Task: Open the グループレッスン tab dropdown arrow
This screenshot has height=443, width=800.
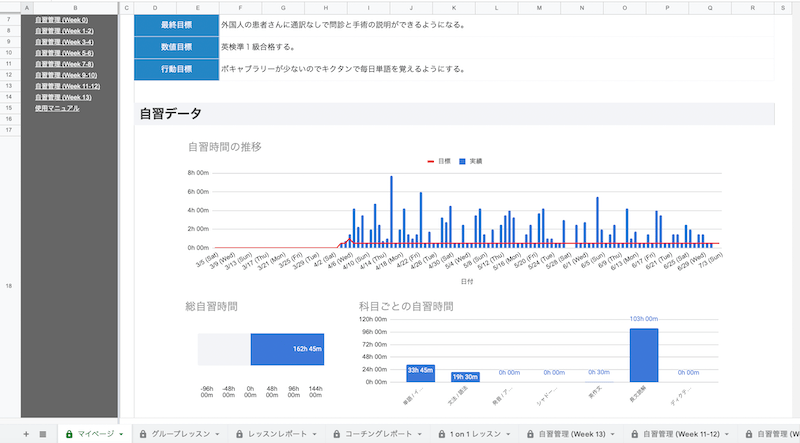Action: click(219, 434)
